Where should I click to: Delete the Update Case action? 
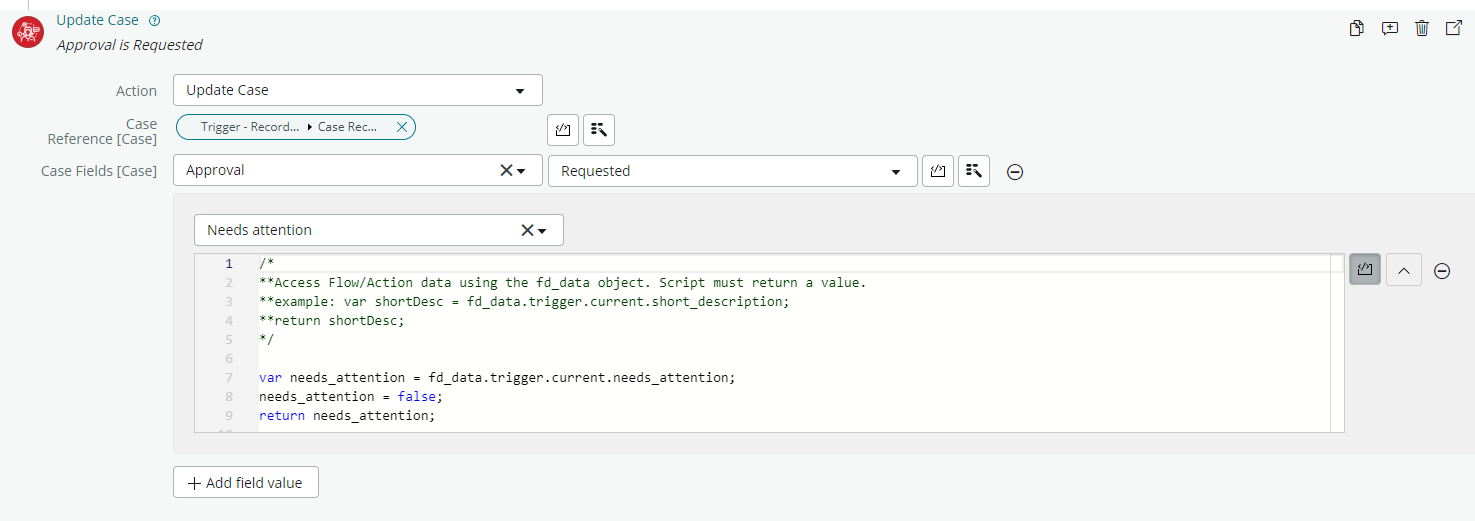click(x=1422, y=28)
